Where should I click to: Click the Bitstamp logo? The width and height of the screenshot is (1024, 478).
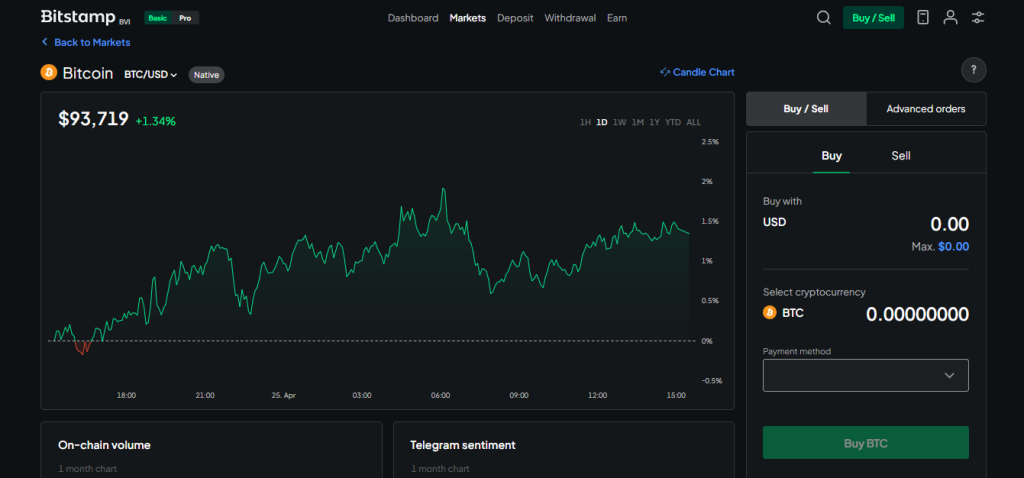85,17
